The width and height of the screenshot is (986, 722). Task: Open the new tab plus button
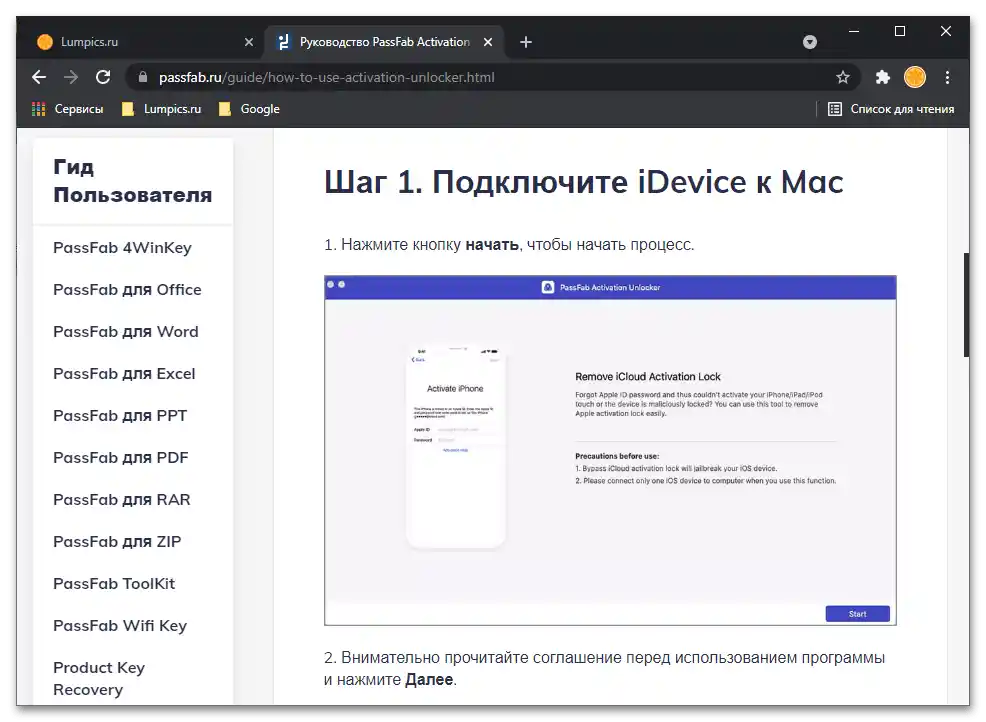[x=526, y=42]
